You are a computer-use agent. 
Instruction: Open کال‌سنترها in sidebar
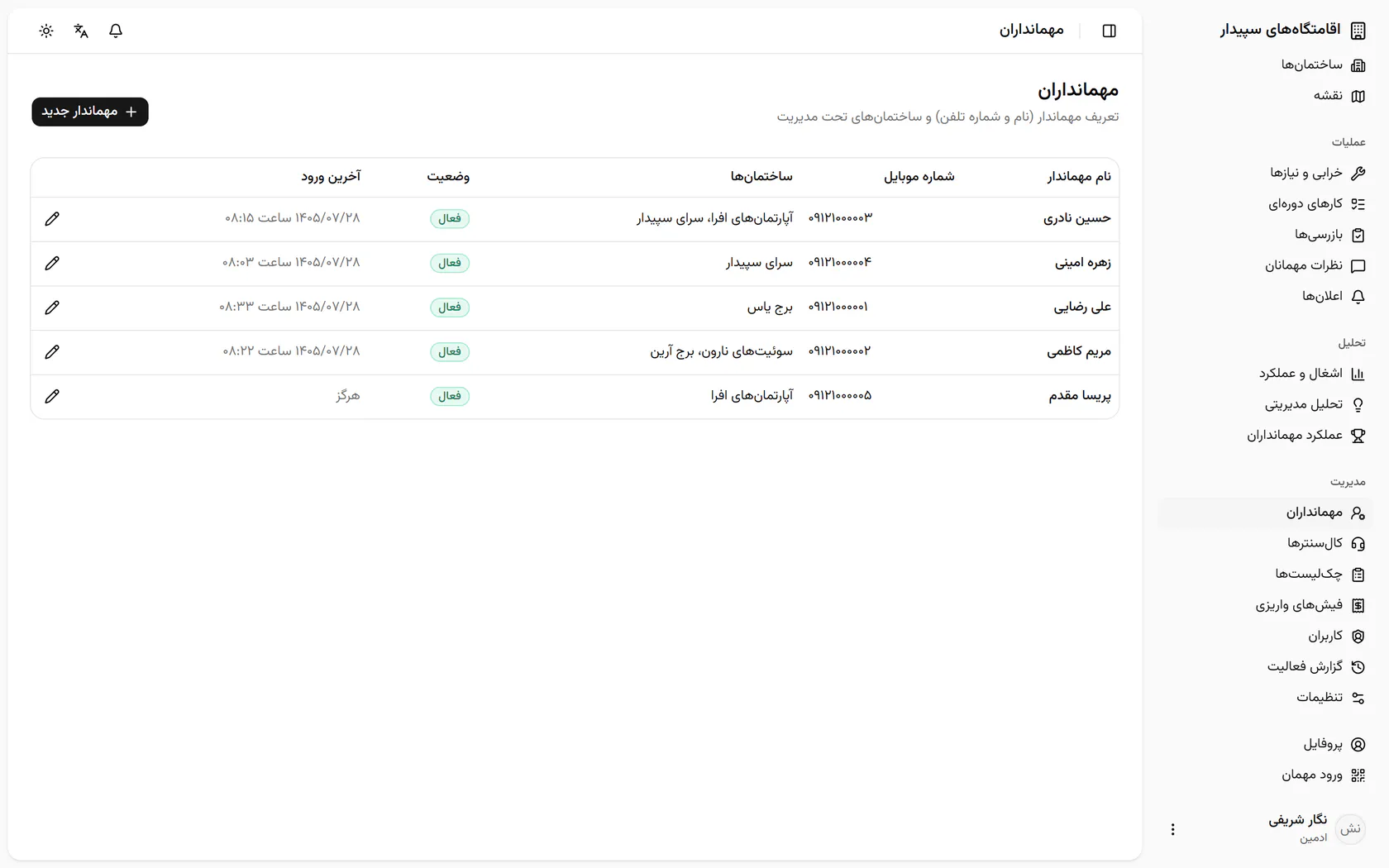pos(1265,543)
